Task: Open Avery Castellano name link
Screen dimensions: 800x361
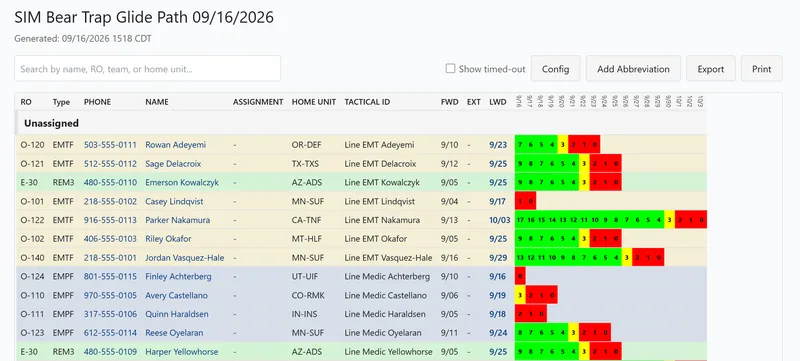Action: [x=177, y=295]
